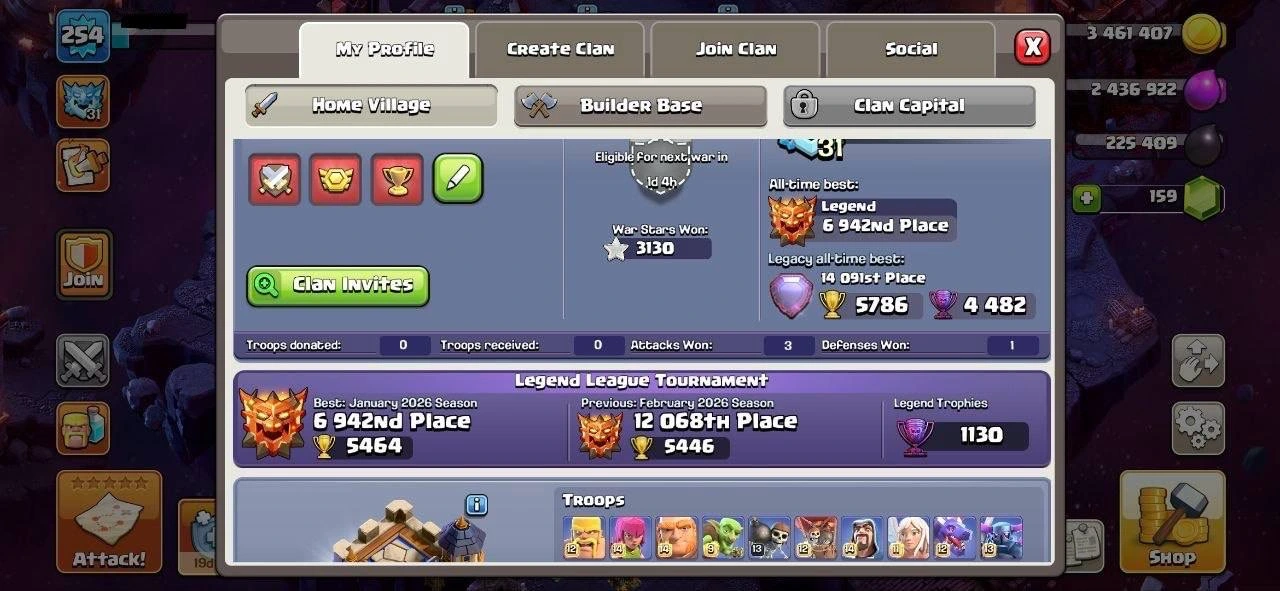This screenshot has height=591, width=1280.
Task: Click the Clan Invites button
Action: click(x=338, y=285)
